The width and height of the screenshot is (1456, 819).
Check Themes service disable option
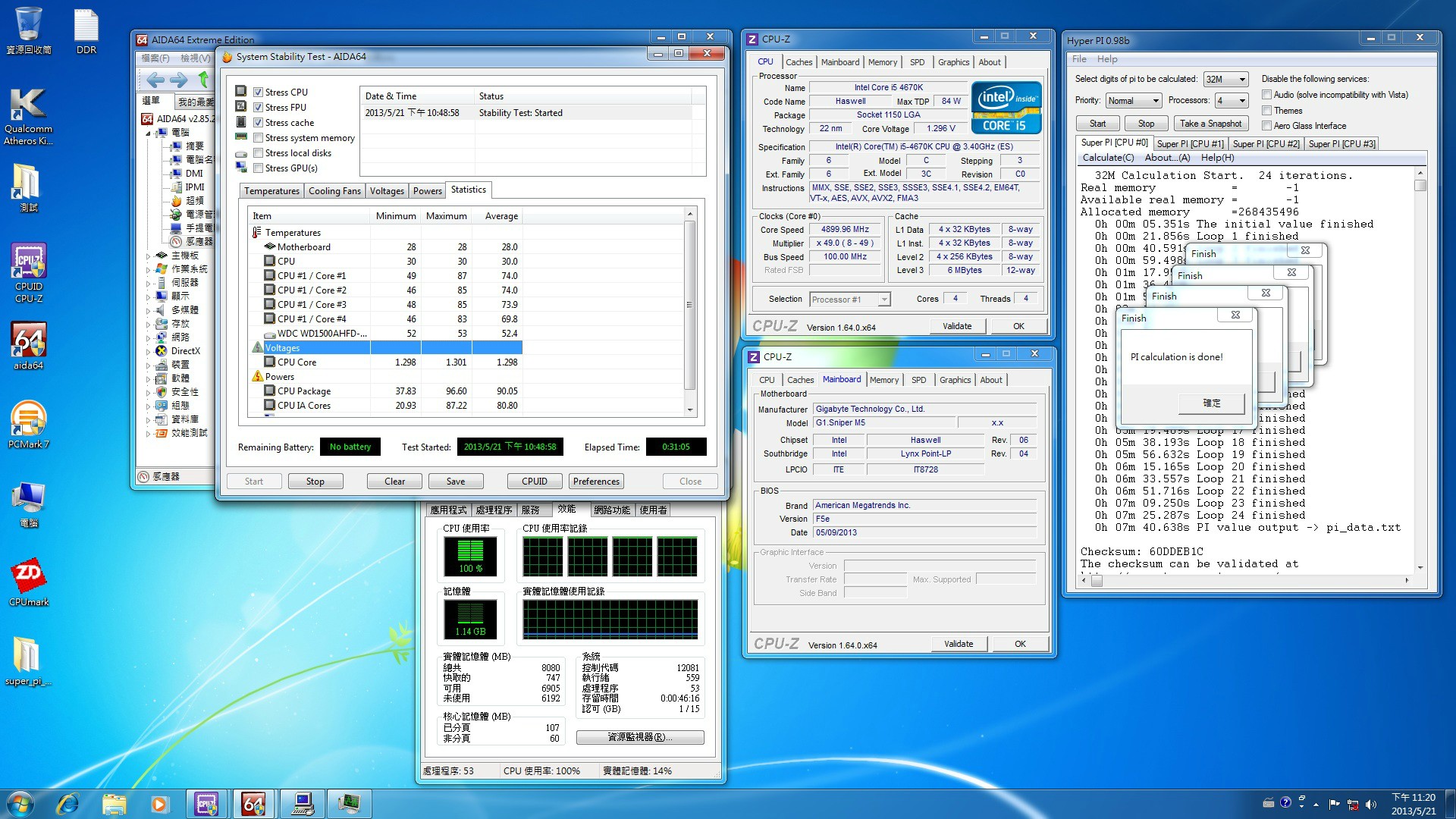1266,111
